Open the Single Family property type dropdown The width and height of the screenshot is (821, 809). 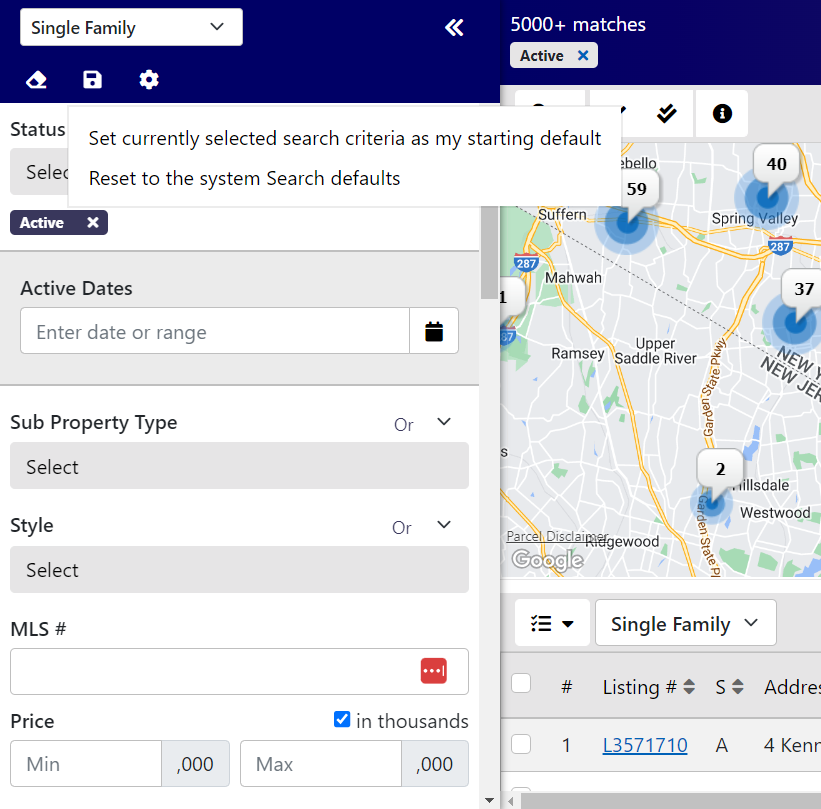point(131,27)
